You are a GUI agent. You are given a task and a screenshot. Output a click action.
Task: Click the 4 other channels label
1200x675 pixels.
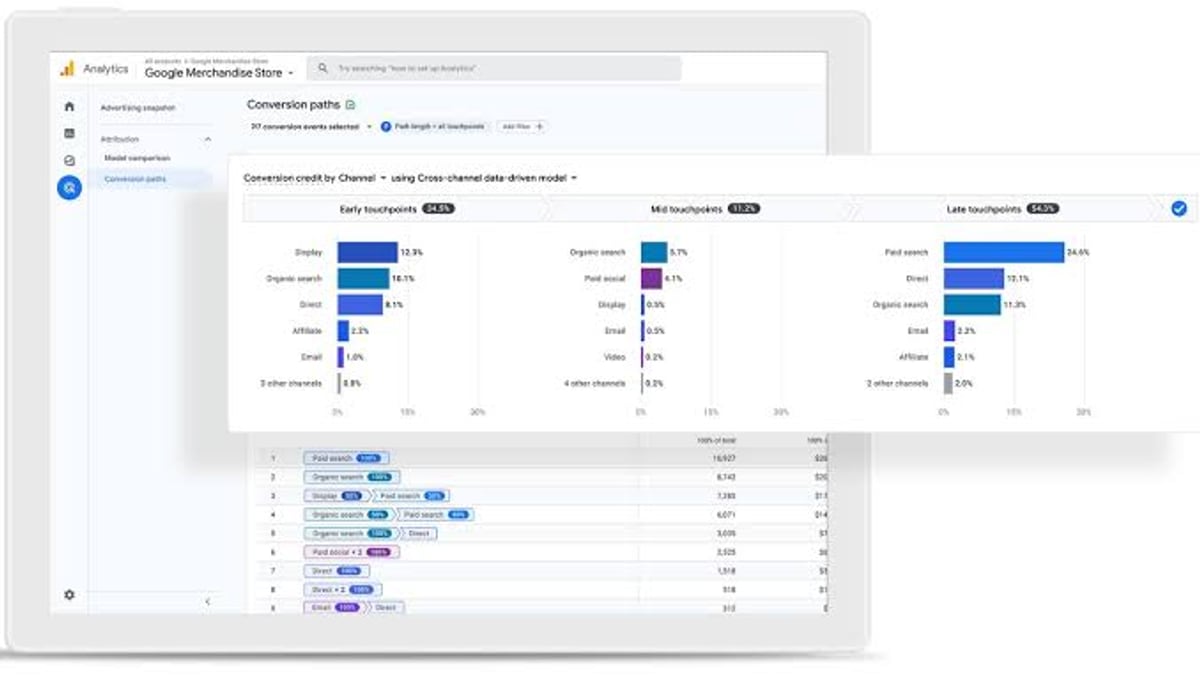[x=594, y=383]
